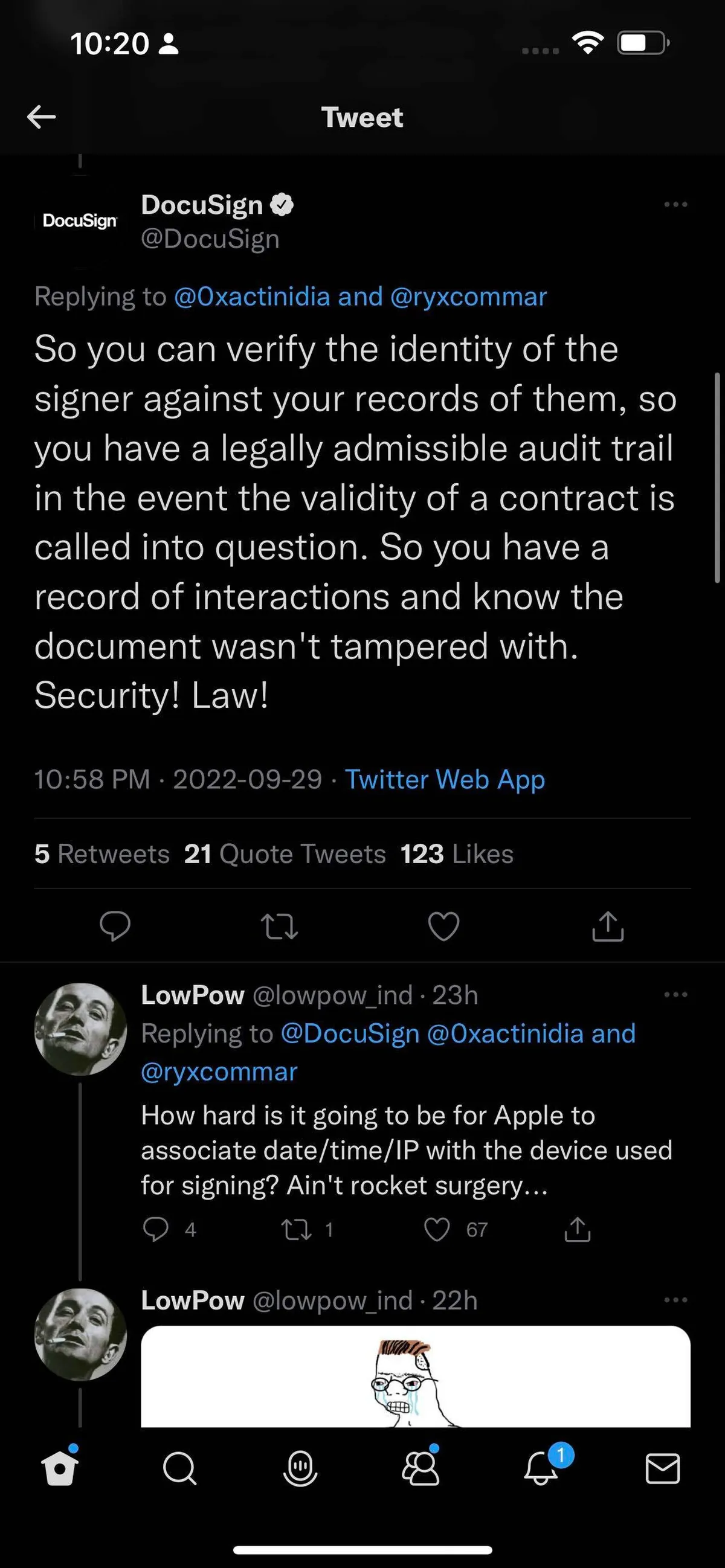Like LowPow's Apple reply
The image size is (725, 1568).
click(437, 1230)
